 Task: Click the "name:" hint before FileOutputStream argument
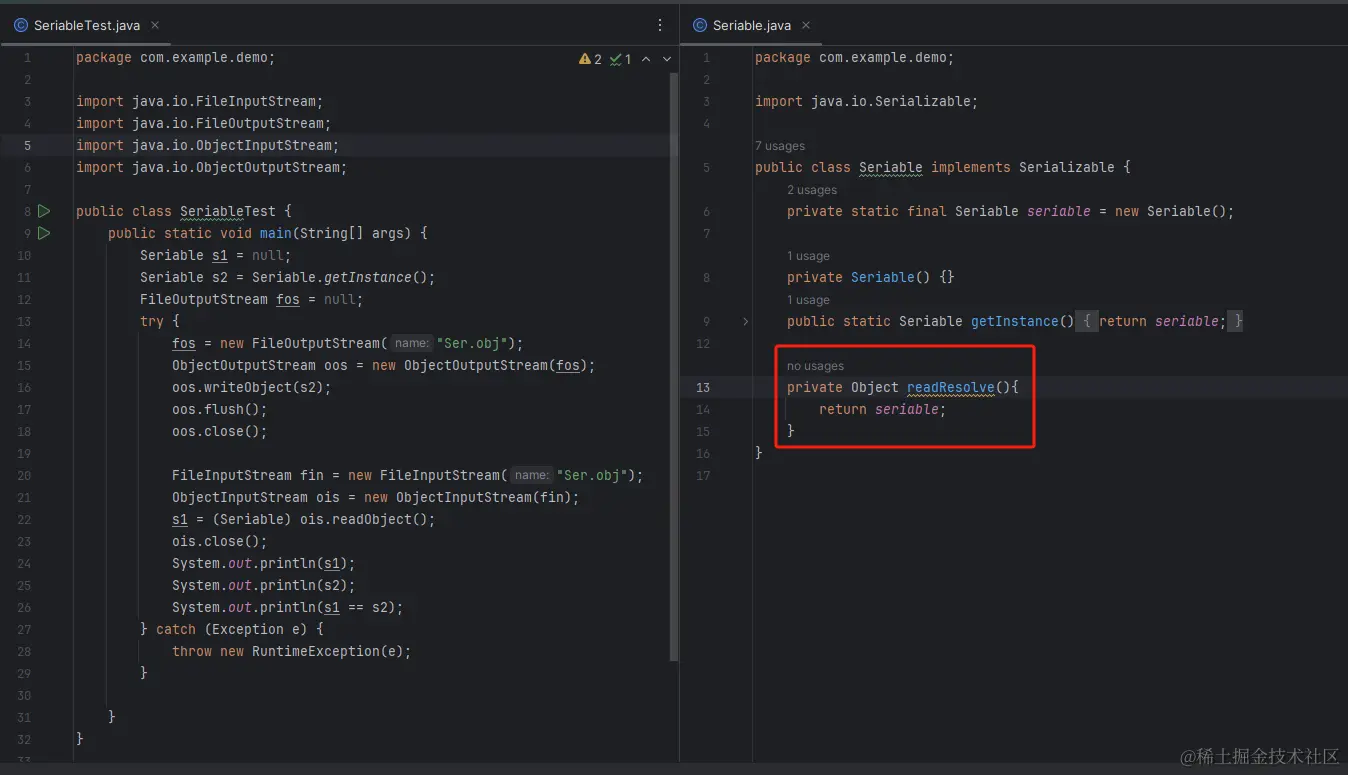click(x=411, y=343)
